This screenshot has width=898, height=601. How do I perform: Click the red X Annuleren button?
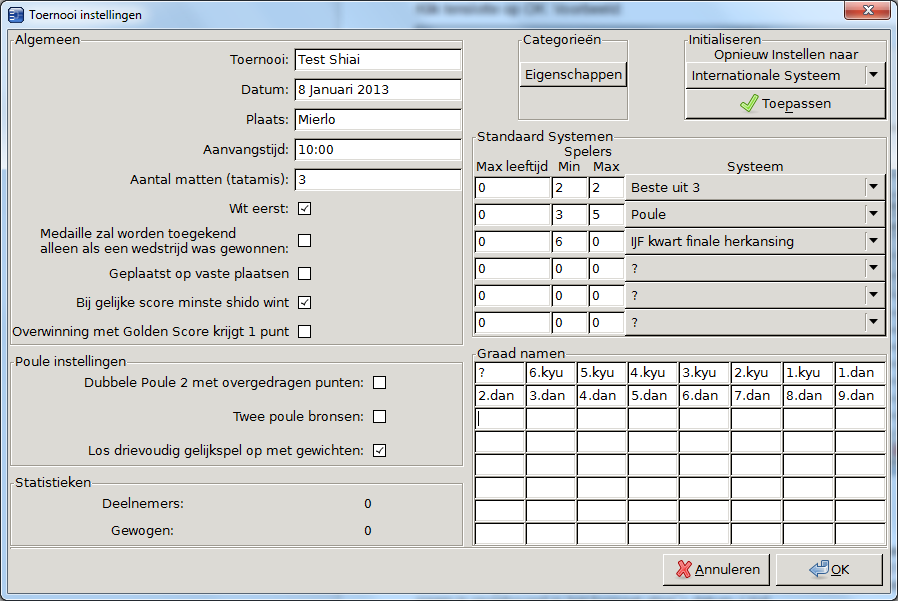click(716, 569)
